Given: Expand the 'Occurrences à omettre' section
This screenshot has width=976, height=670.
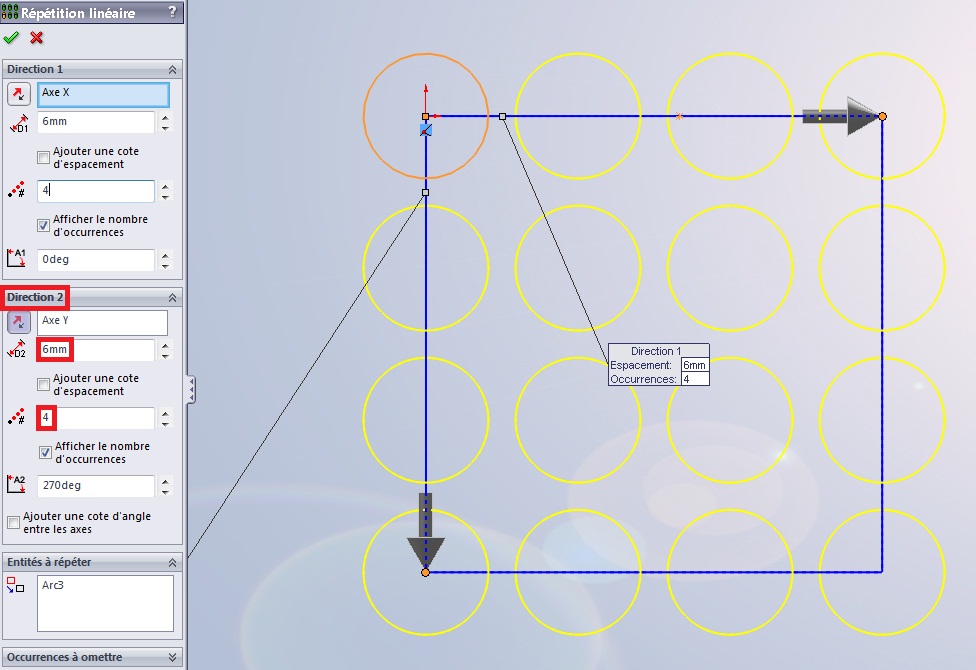Looking at the screenshot, I should click(x=172, y=657).
